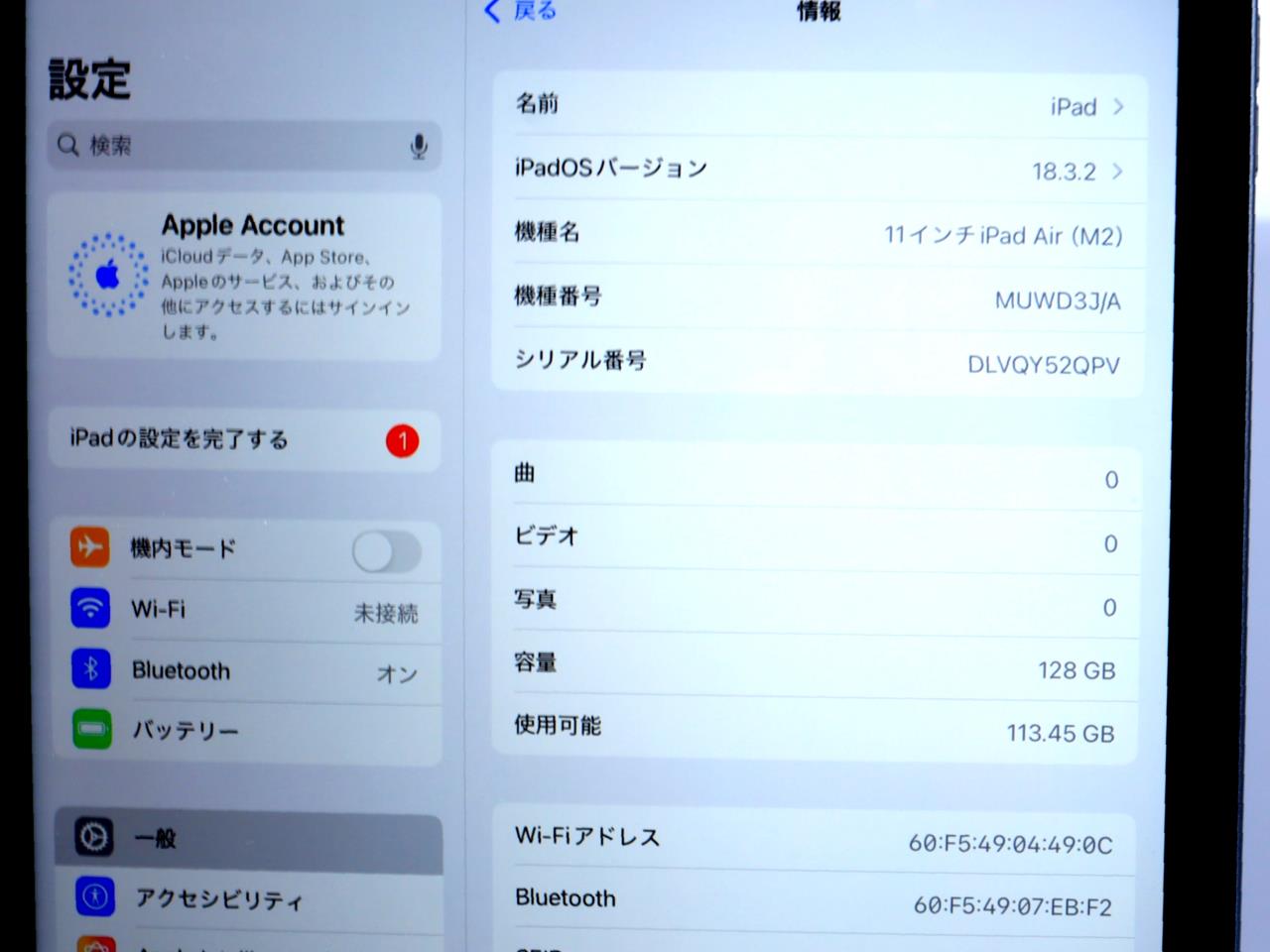Tap the 機種番号 label
This screenshot has height=952, width=1270.
tap(558, 296)
